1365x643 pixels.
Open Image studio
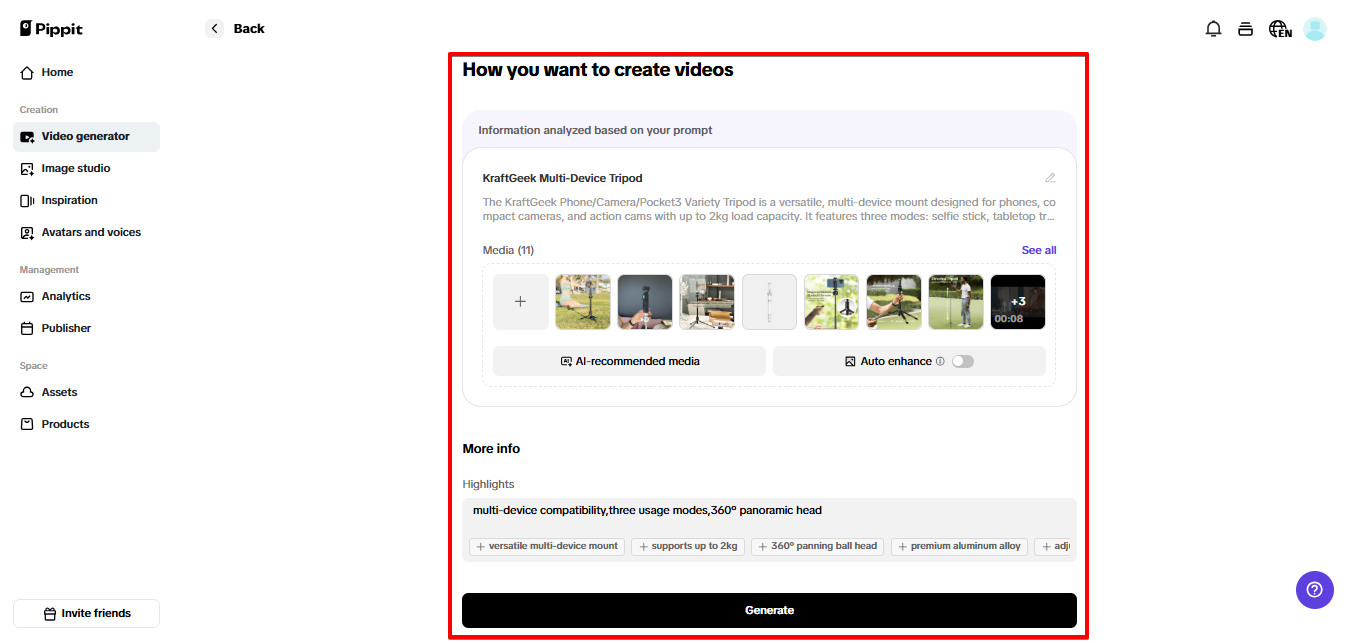coord(86,168)
